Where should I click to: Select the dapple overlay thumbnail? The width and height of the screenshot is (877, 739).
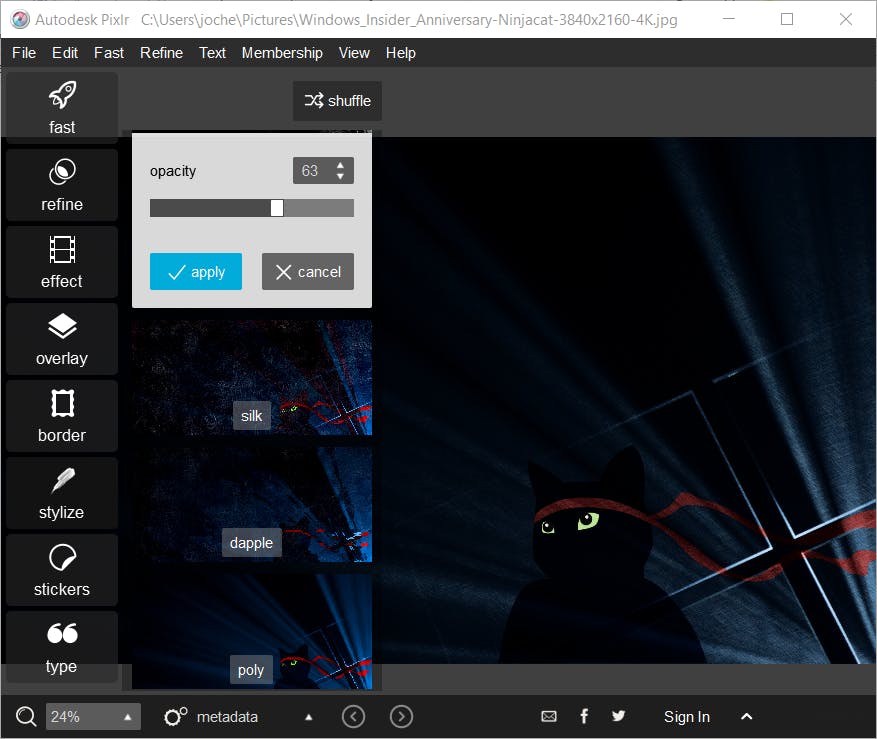click(x=252, y=504)
